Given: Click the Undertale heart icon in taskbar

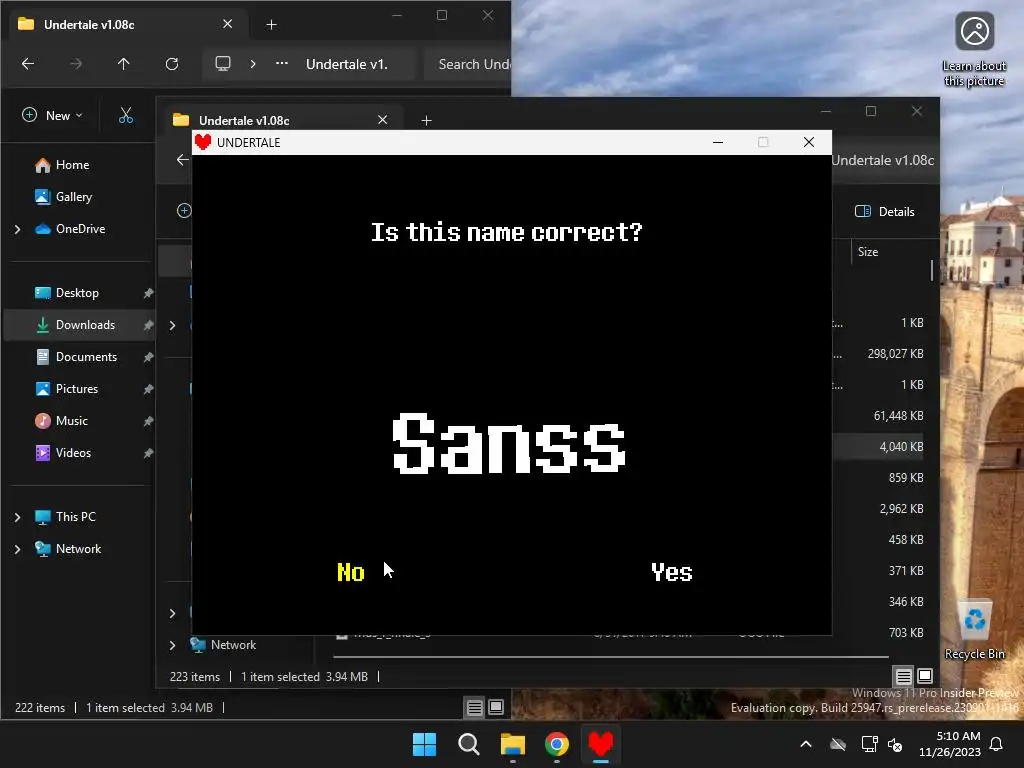Looking at the screenshot, I should click(x=601, y=744).
